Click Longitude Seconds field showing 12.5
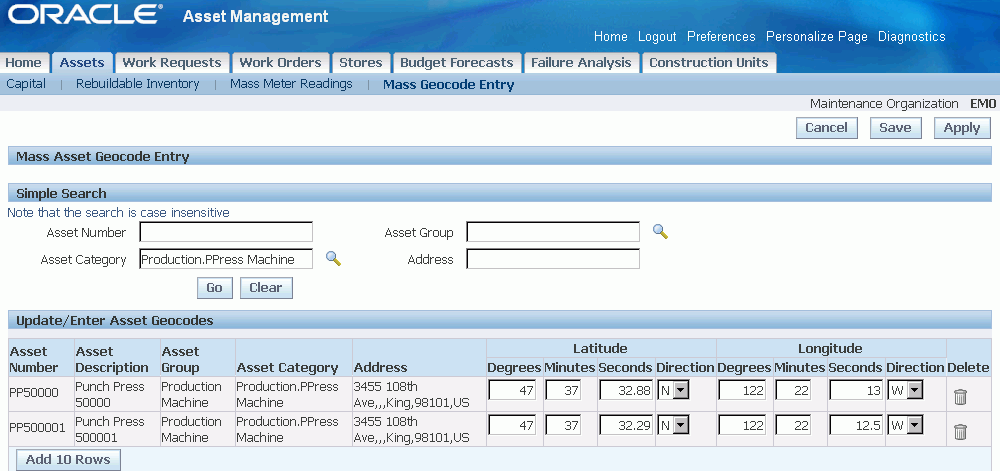Screen dimensions: 1000x471 click(x=856, y=426)
